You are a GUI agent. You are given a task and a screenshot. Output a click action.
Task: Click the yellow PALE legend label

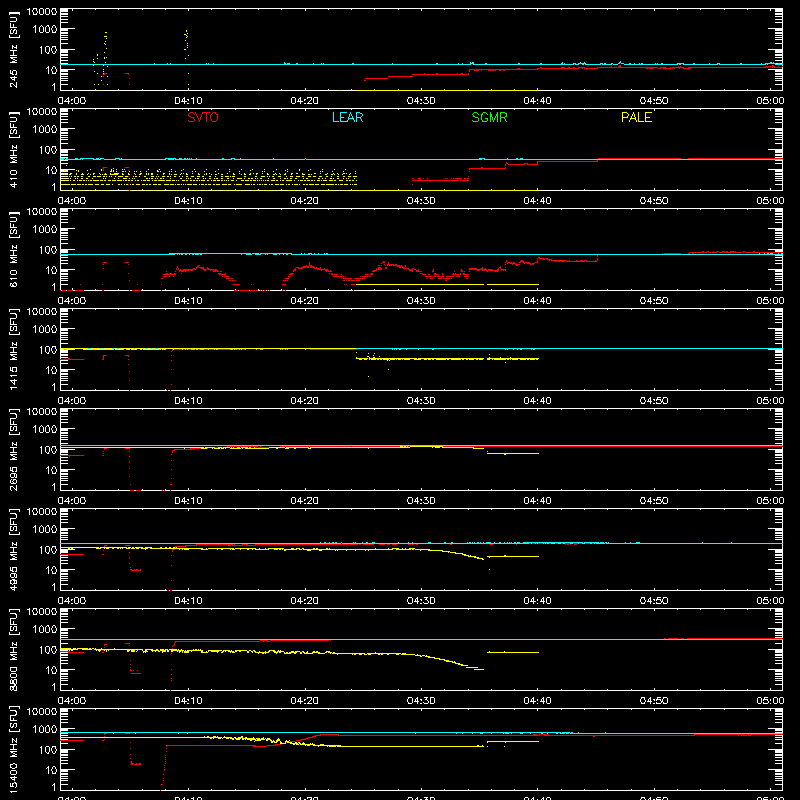[x=636, y=117]
